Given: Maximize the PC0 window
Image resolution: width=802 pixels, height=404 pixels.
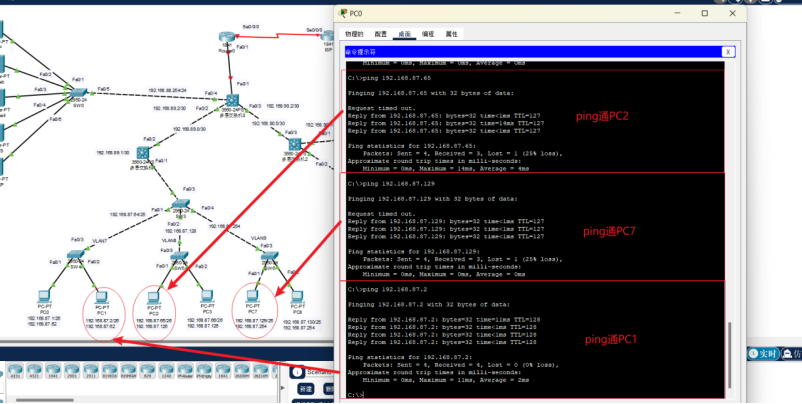Looking at the screenshot, I should 705,13.
